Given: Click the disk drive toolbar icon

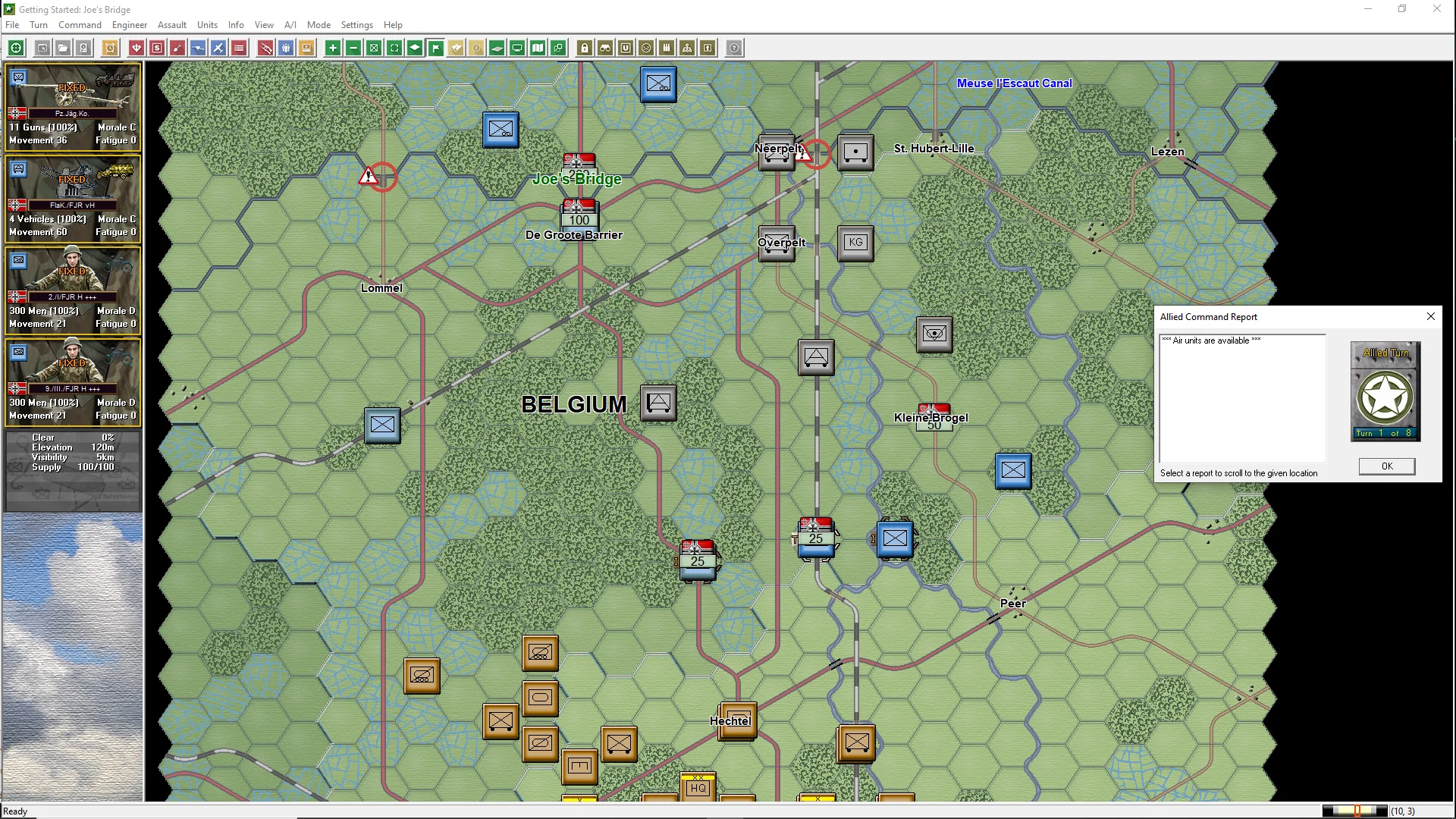Looking at the screenshot, I should click(x=83, y=49).
